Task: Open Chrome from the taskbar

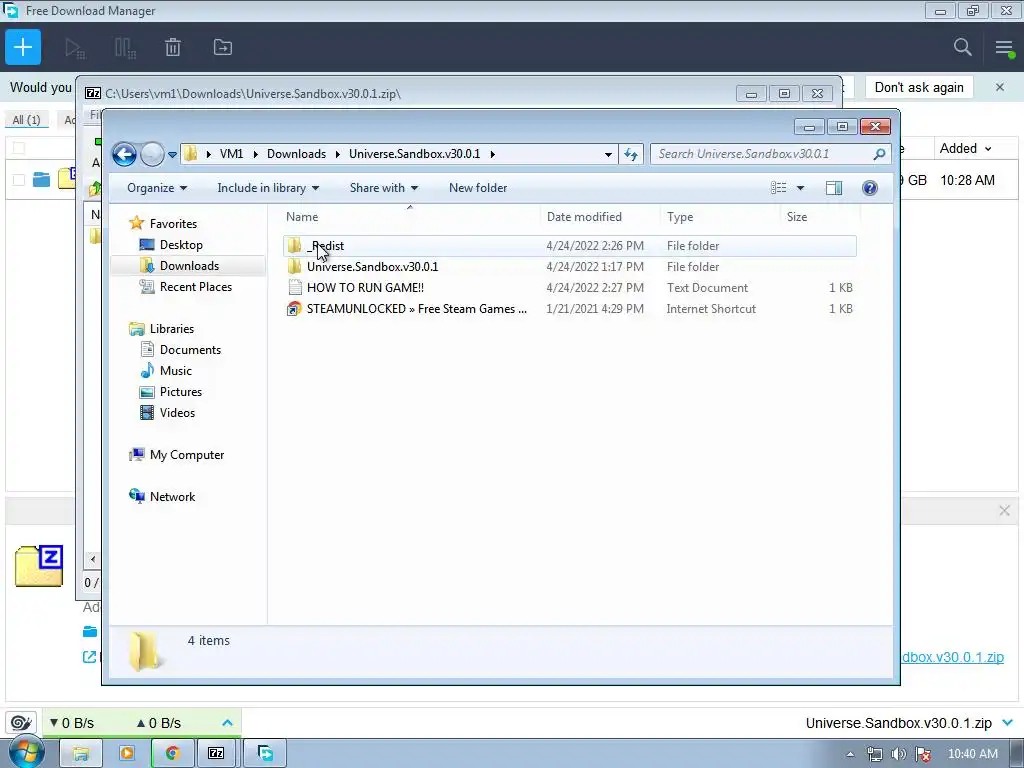Action: point(172,754)
